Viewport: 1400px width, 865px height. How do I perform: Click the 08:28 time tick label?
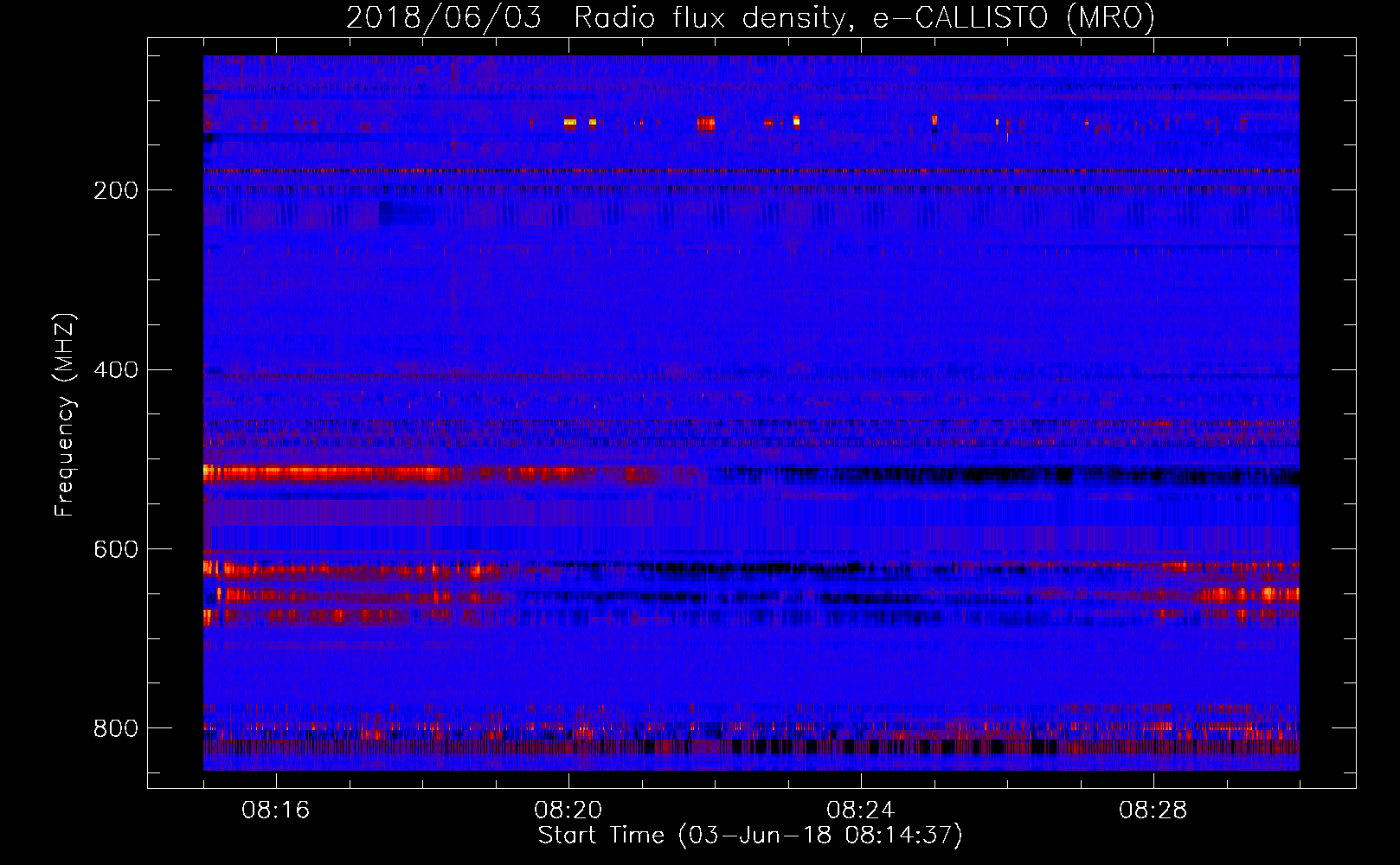[1153, 811]
